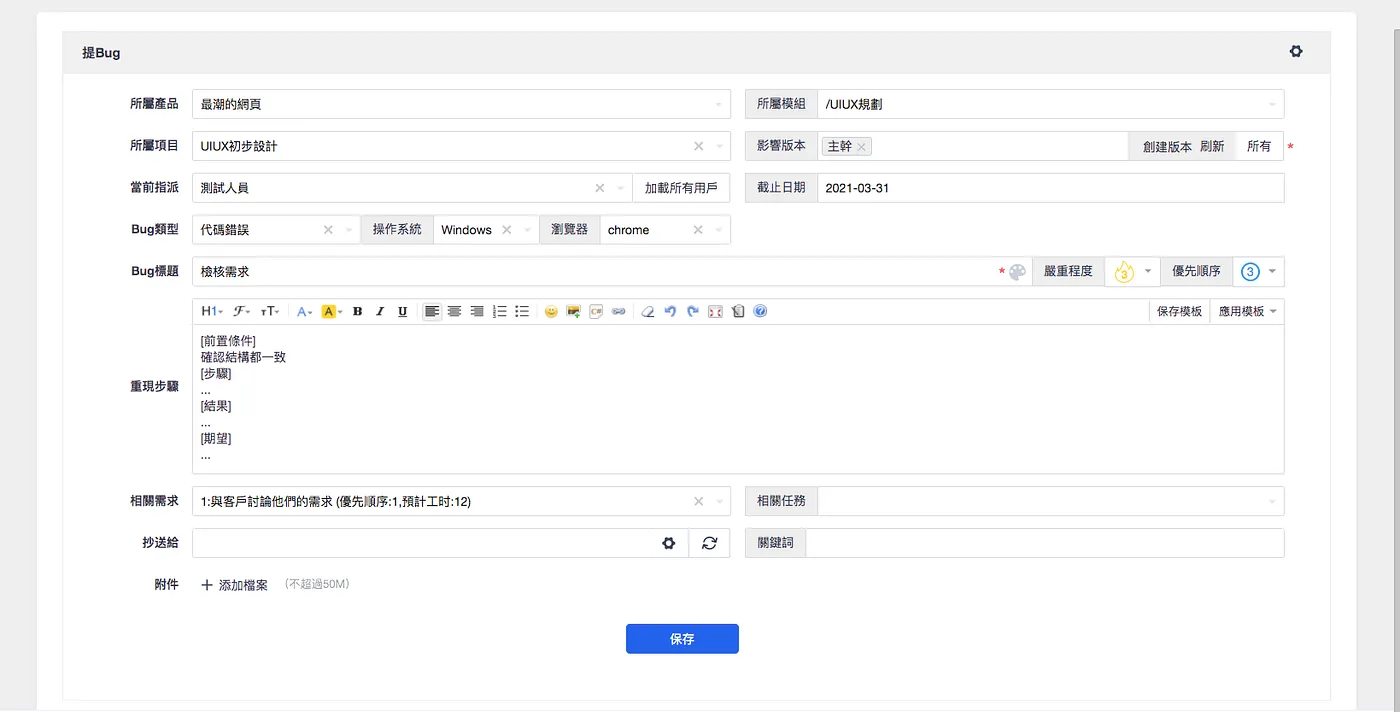Insert hyperlink in editor
The image size is (1400, 712).
click(x=619, y=312)
